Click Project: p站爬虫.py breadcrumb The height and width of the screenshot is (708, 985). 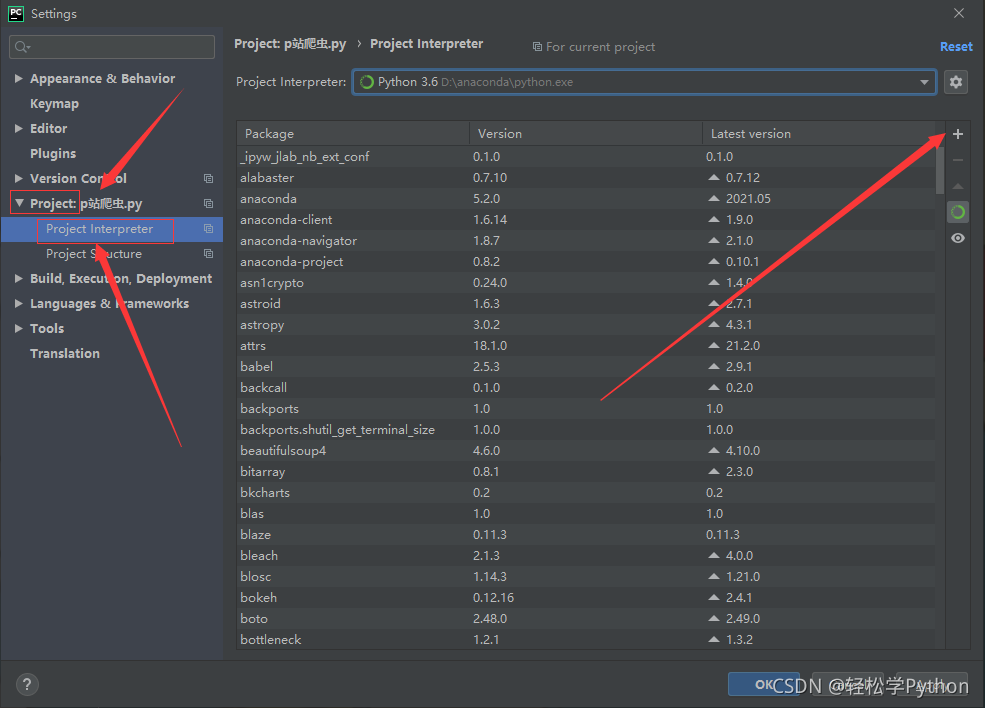pos(290,44)
